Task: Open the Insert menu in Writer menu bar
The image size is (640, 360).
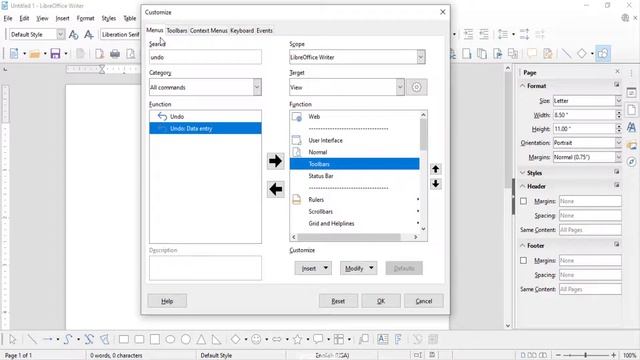Action: point(62,18)
